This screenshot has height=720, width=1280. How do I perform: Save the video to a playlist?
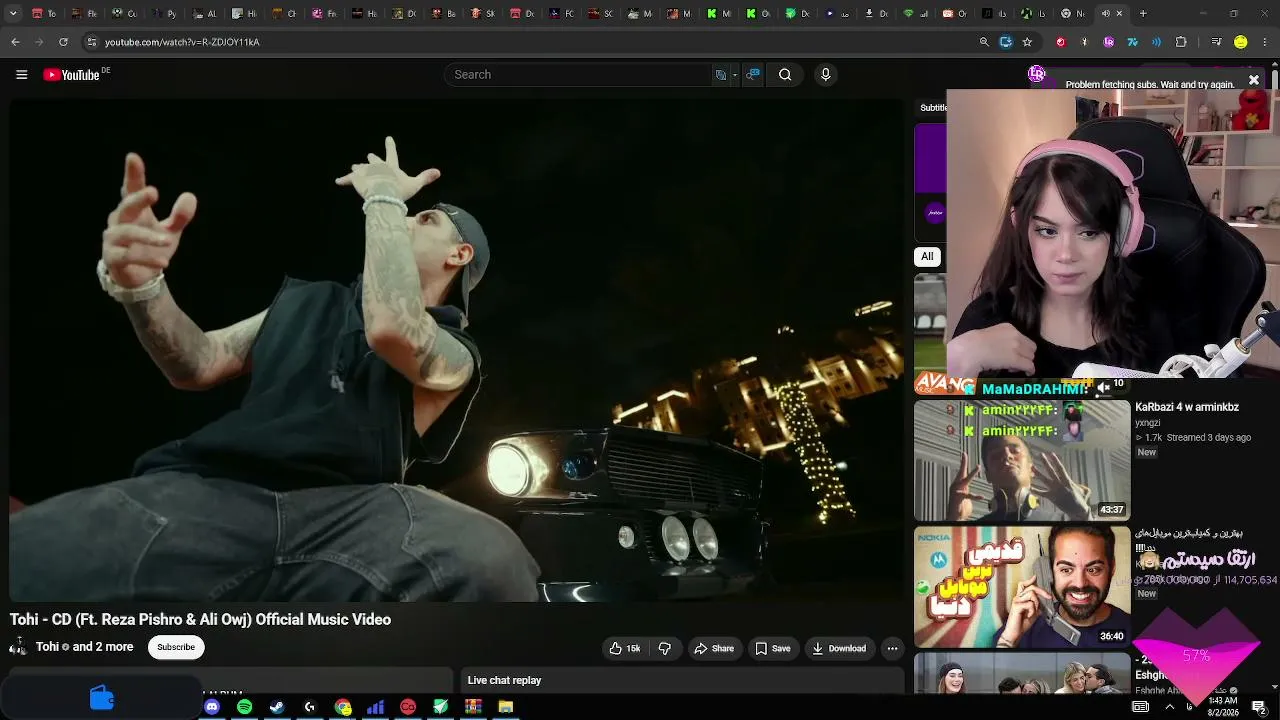pyautogui.click(x=773, y=648)
